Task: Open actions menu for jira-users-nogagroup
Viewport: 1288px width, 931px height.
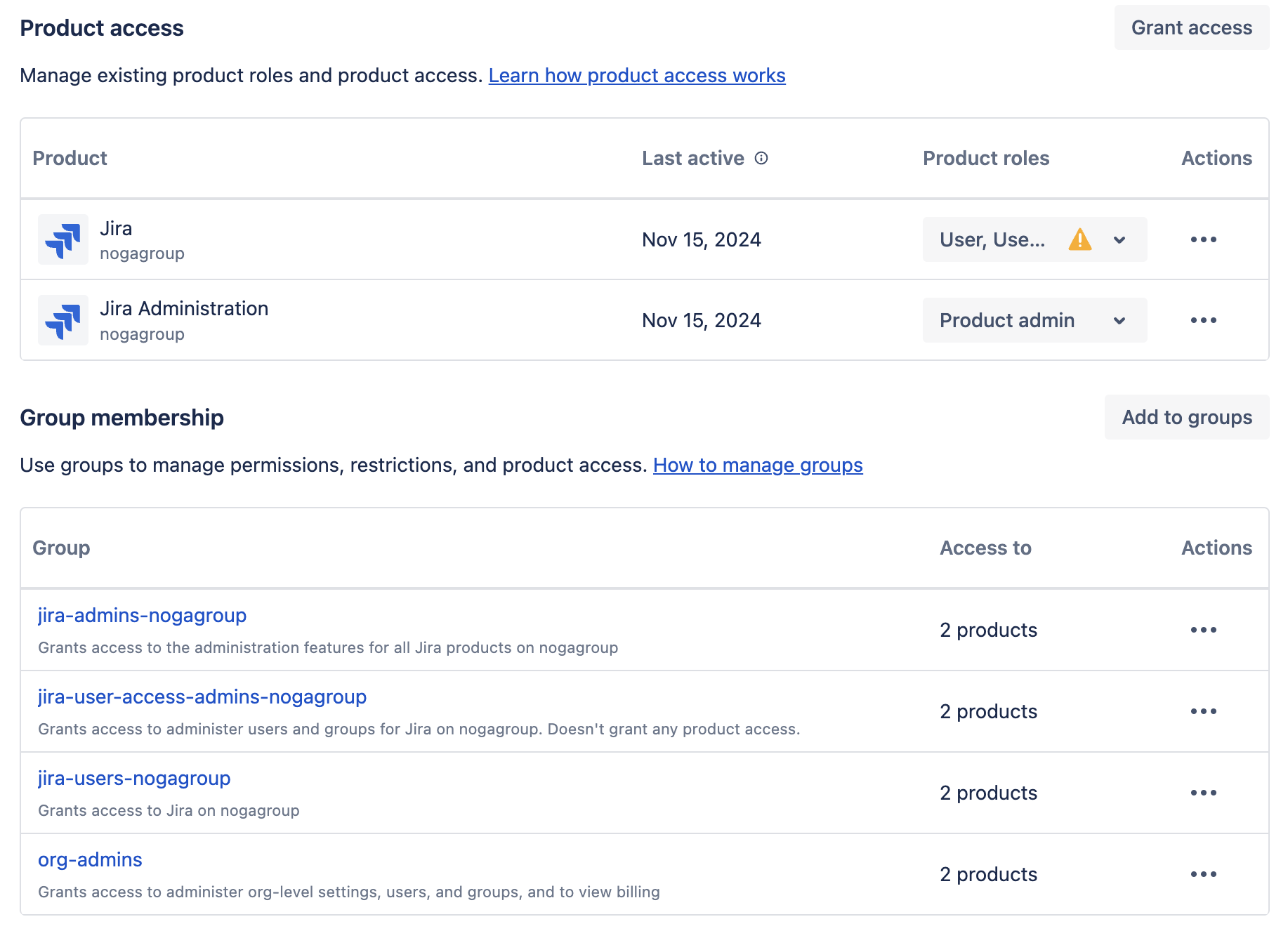Action: pos(1204,793)
